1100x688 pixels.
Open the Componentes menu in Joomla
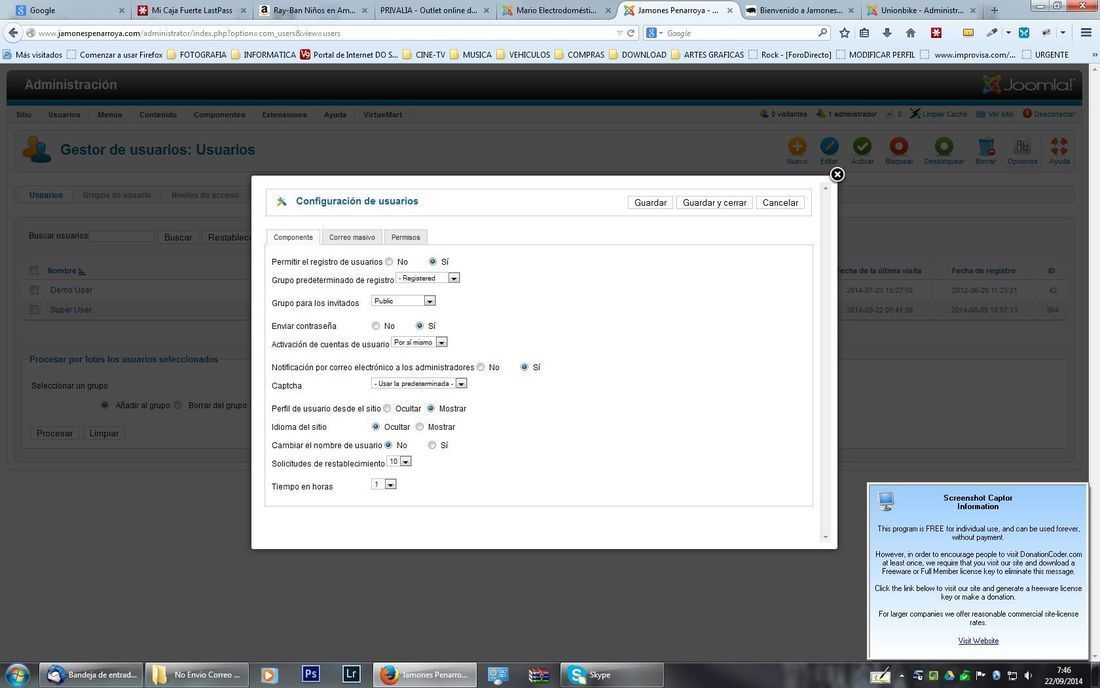(220, 114)
